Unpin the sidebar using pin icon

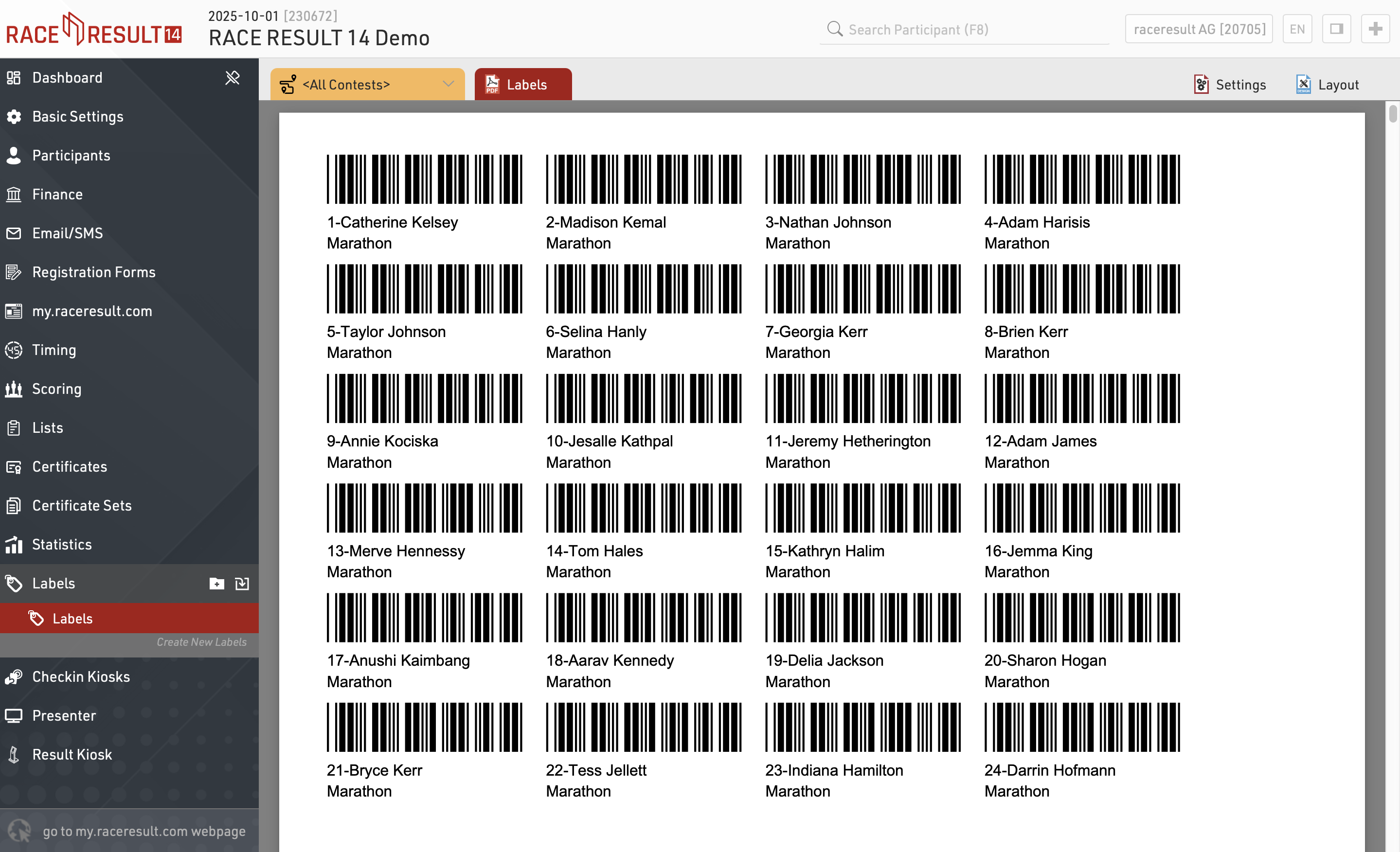point(233,78)
